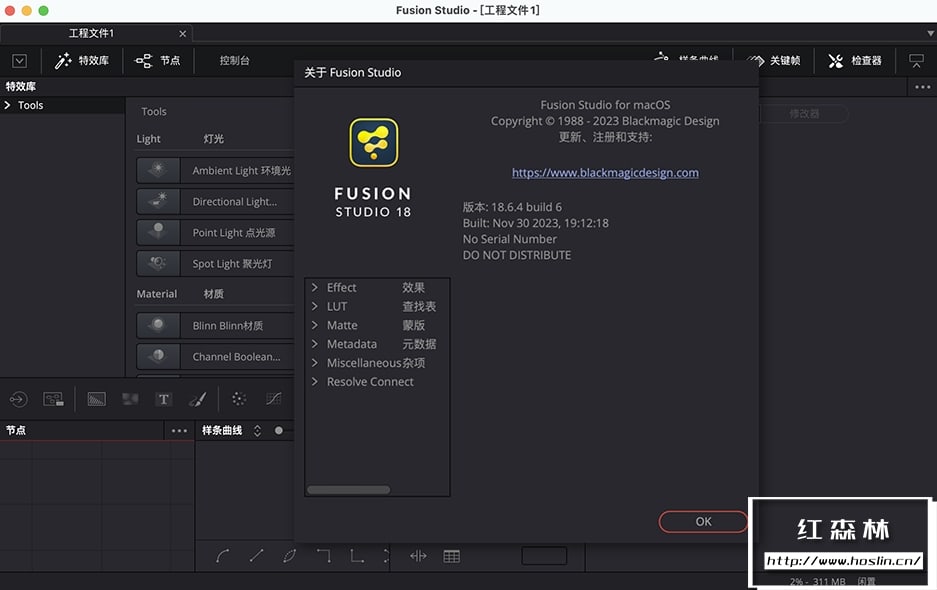937x590 pixels.
Task: Click the second node-tree toolbar icon
Action: click(x=53, y=399)
